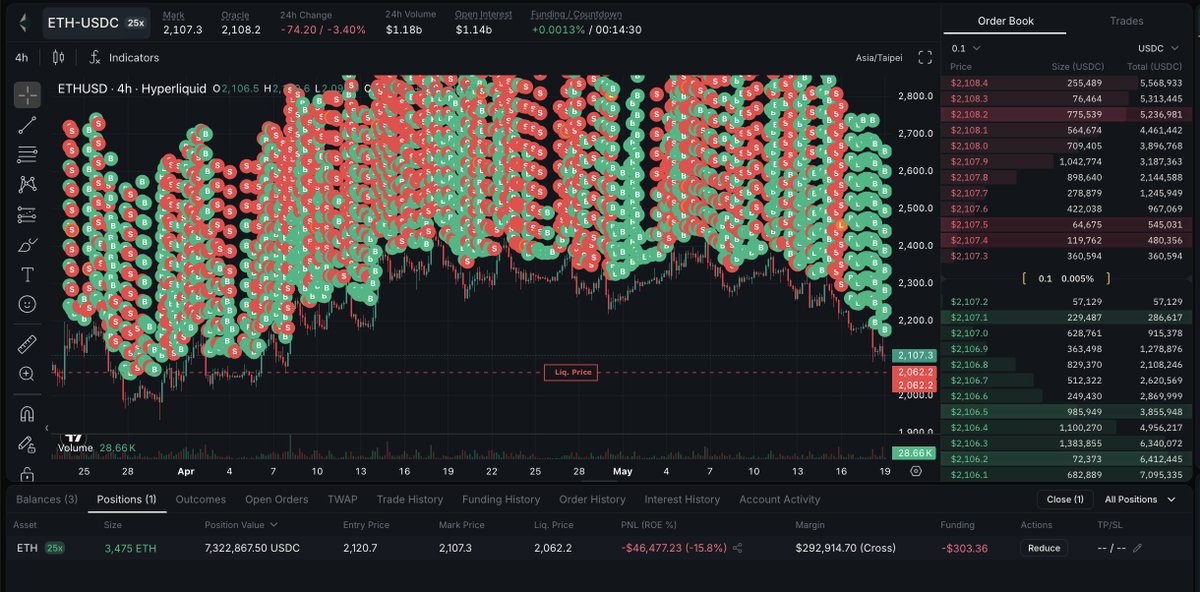
Task: Open the Order History tab
Action: coord(592,499)
